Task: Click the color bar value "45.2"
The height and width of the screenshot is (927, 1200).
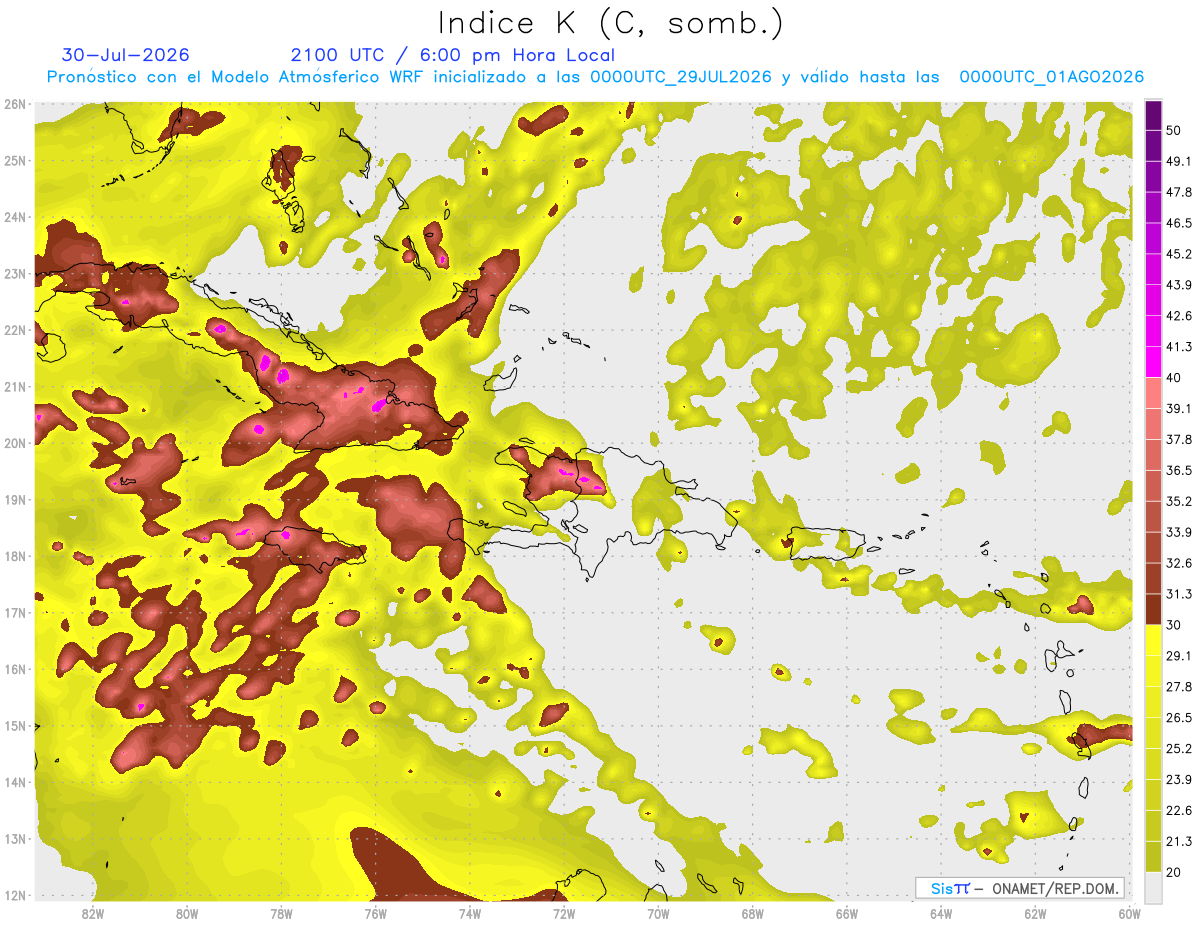Action: point(1178,254)
